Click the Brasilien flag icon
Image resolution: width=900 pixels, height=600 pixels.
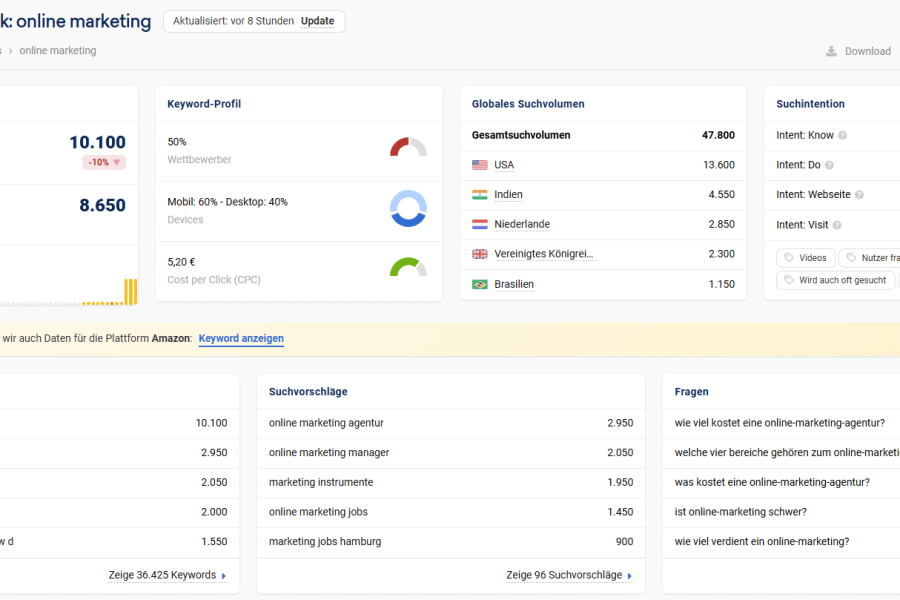click(480, 284)
